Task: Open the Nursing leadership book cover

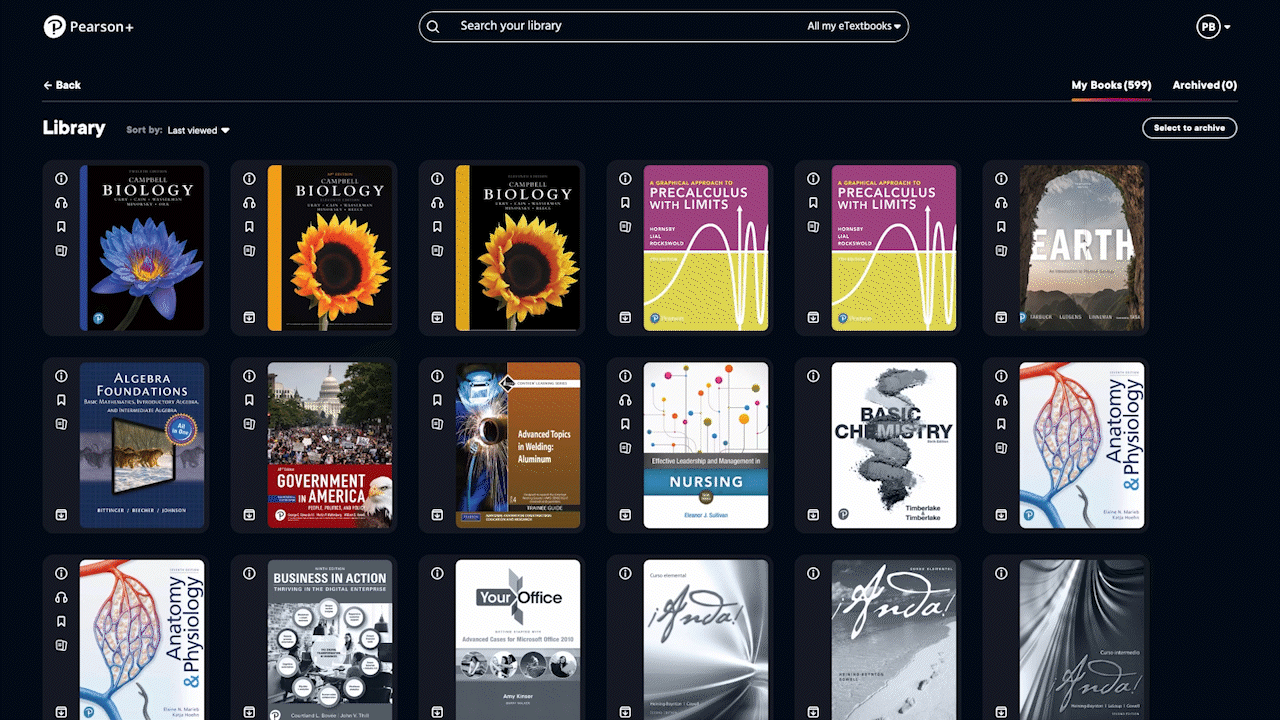Action: point(706,445)
